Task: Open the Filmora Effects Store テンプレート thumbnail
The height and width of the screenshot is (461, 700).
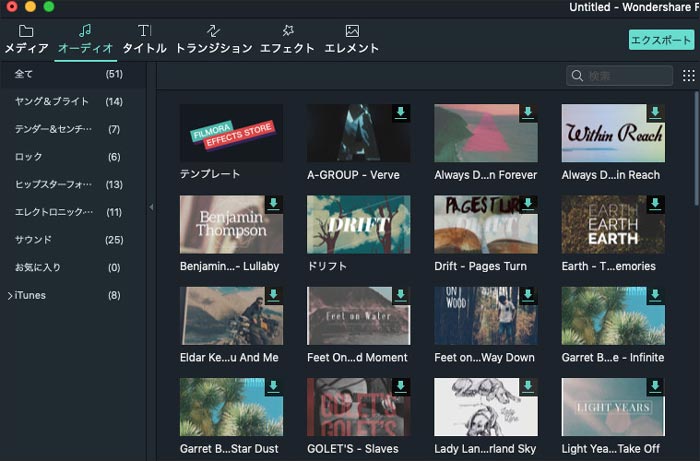Action: (x=231, y=133)
